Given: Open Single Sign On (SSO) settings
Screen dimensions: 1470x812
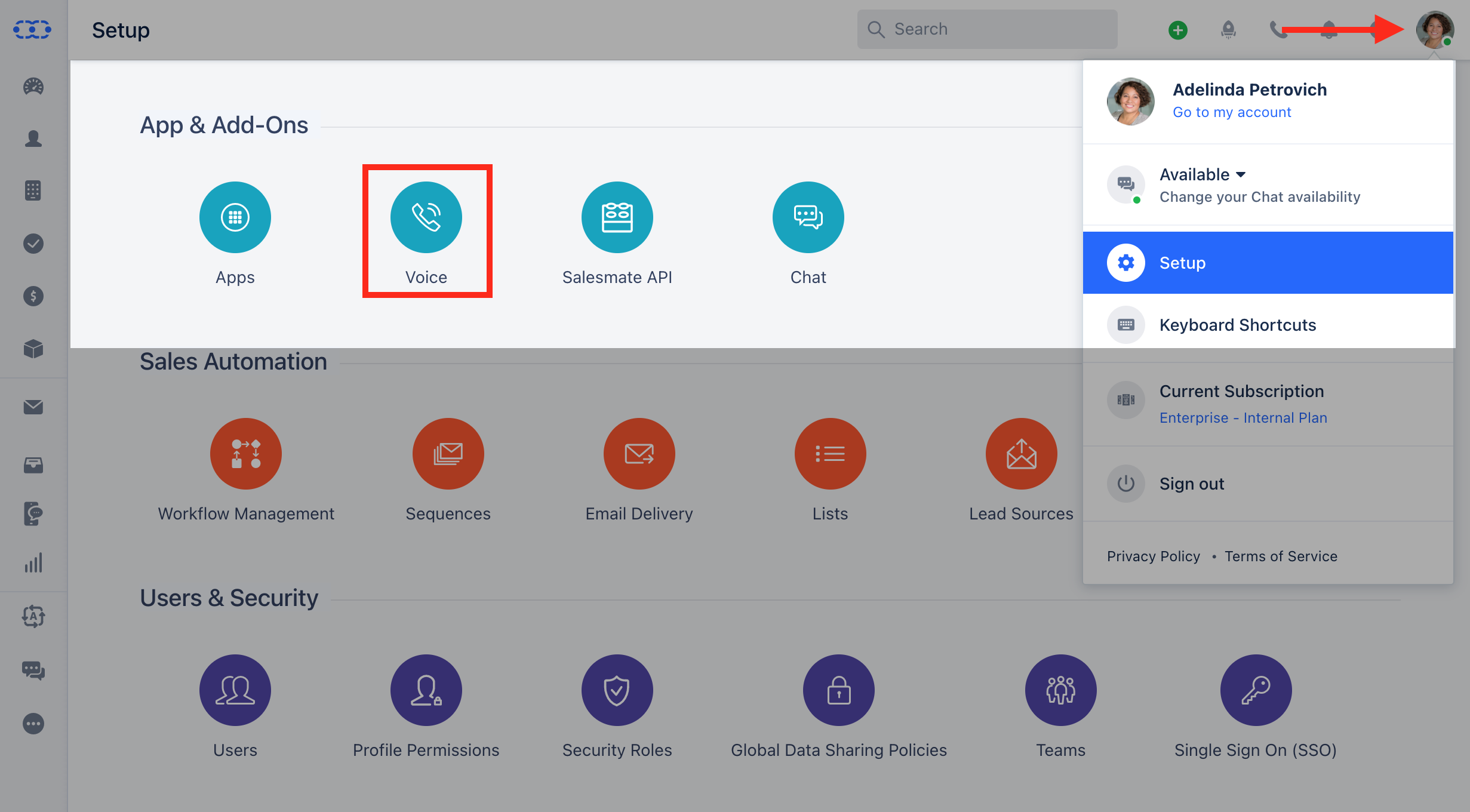Looking at the screenshot, I should pos(1256,690).
